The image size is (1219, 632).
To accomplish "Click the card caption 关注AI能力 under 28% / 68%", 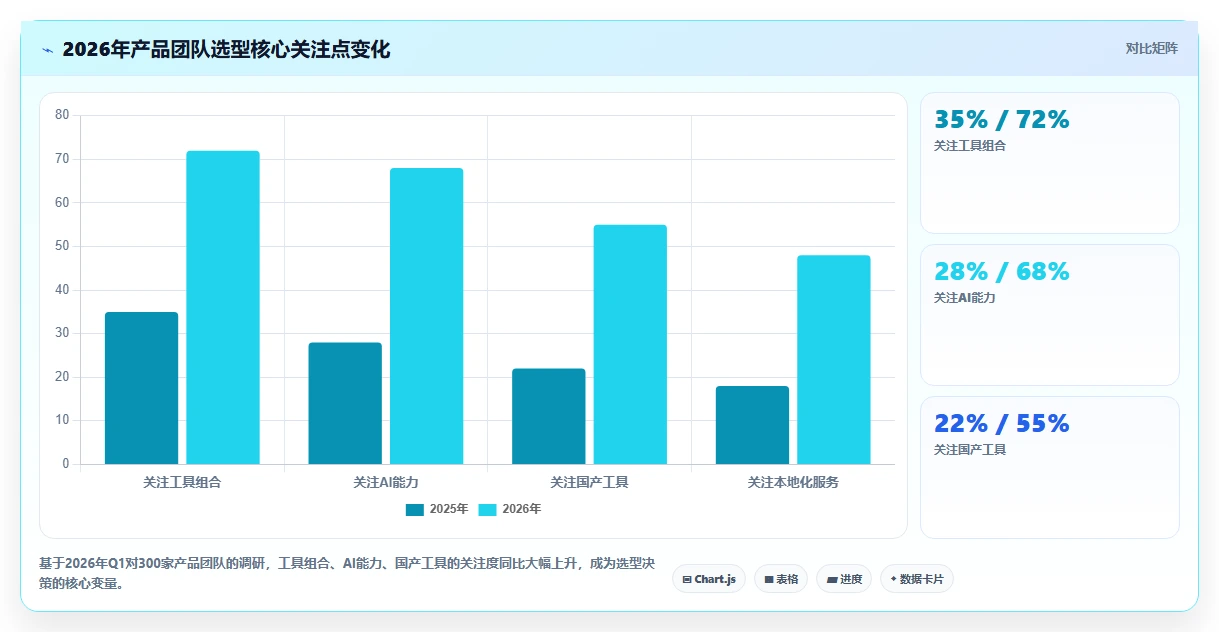I will [x=965, y=298].
